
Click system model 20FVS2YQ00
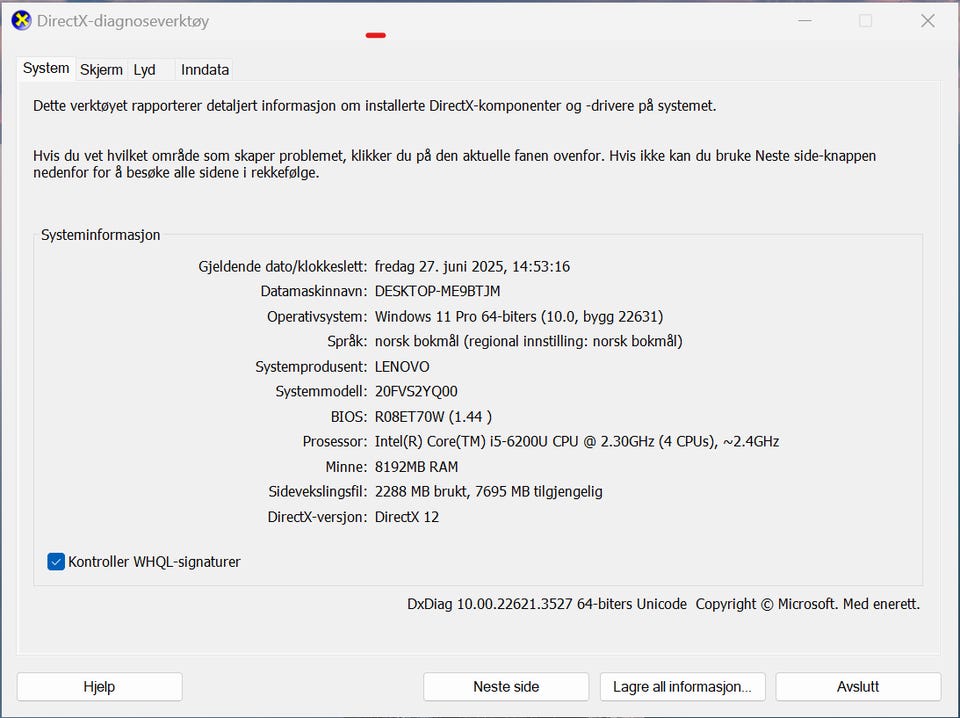[x=416, y=392]
